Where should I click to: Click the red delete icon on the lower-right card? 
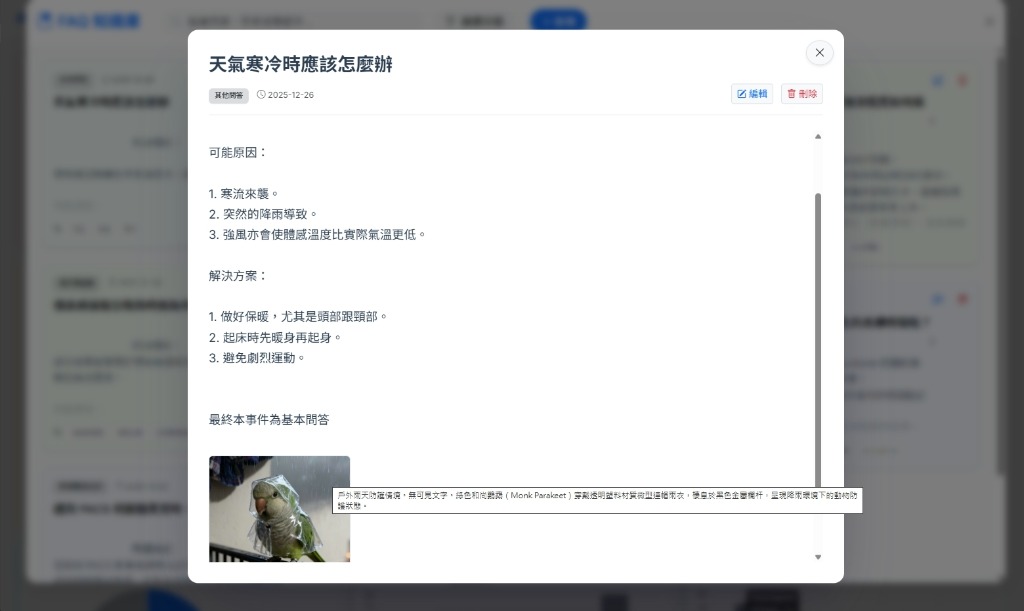coord(962,299)
